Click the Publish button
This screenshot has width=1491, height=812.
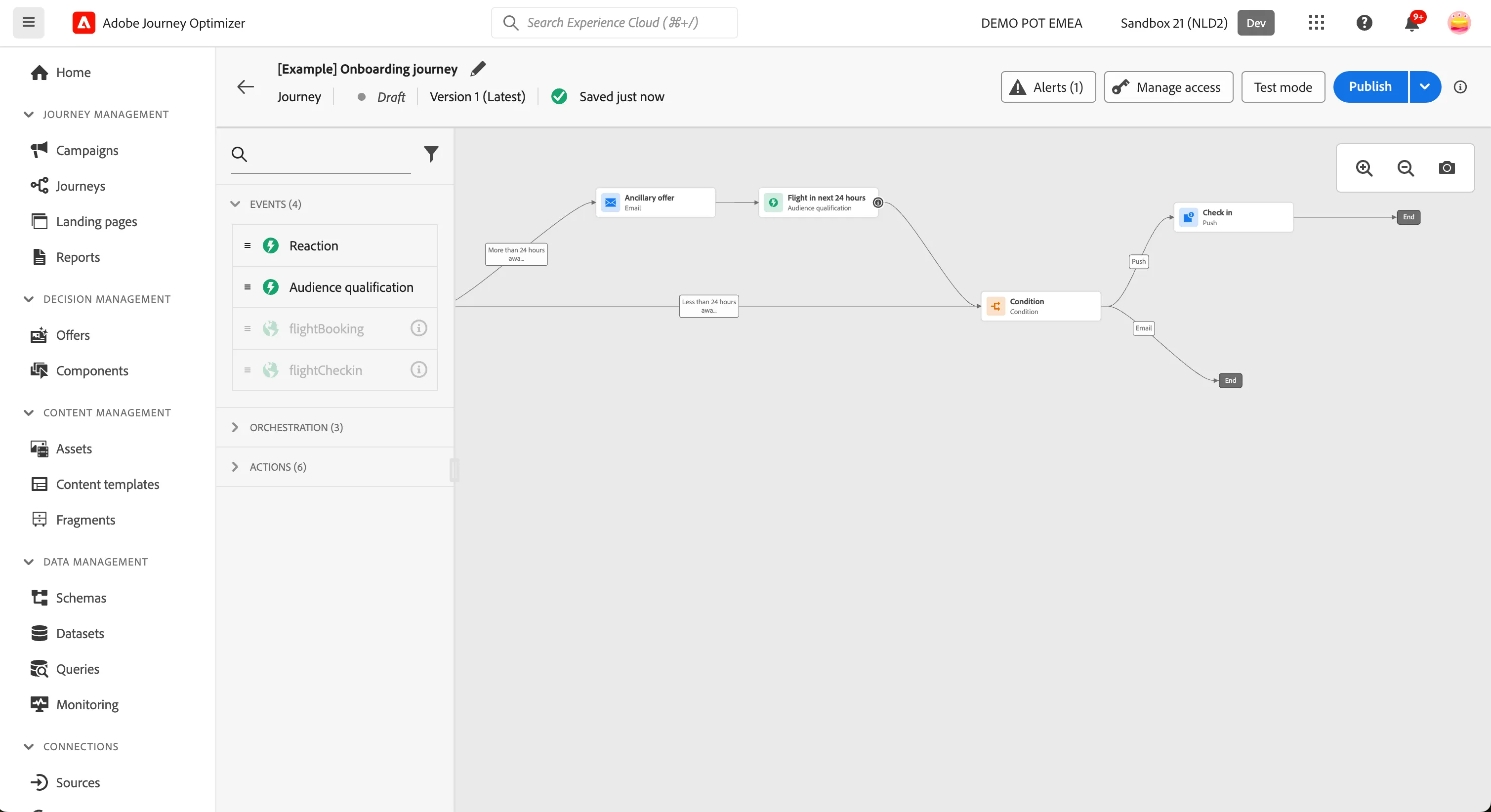1370,87
